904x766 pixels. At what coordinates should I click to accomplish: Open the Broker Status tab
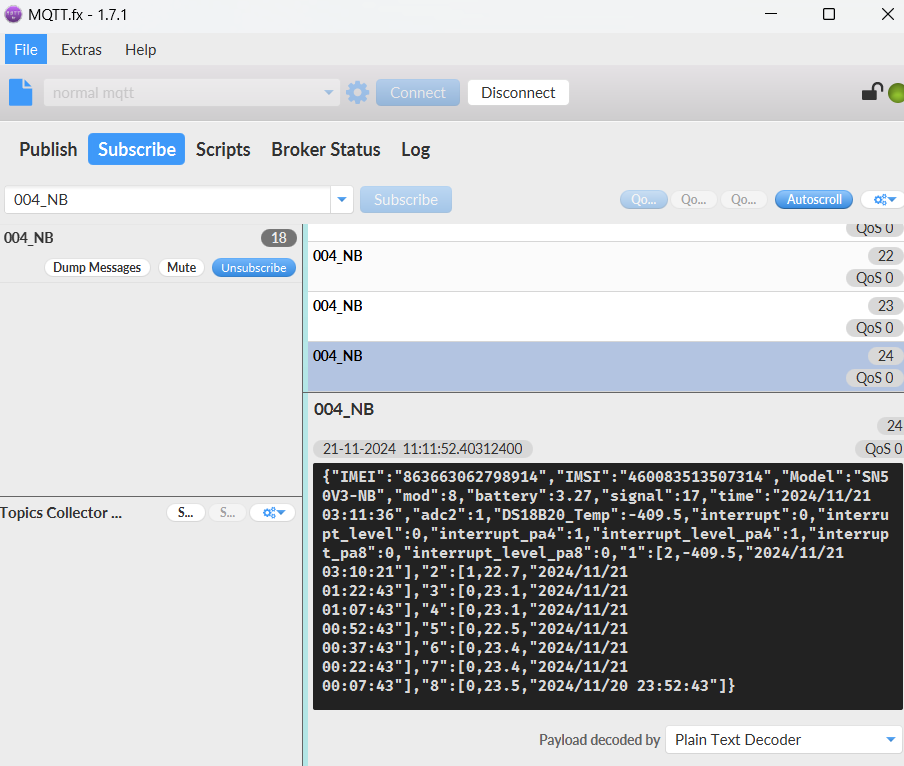[326, 149]
